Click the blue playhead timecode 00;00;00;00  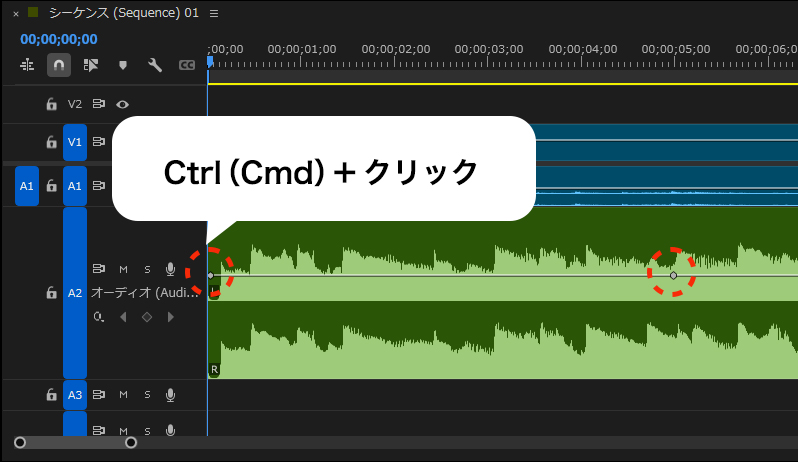59,39
